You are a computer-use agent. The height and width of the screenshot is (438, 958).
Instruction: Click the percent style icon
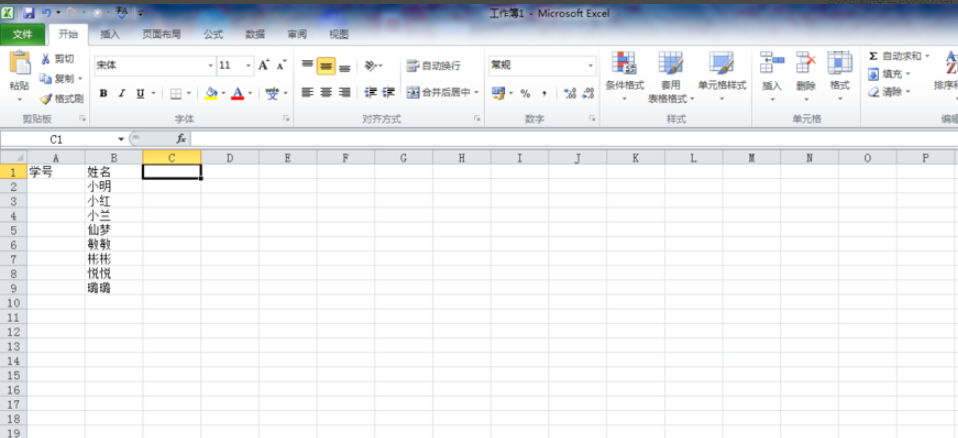(525, 93)
